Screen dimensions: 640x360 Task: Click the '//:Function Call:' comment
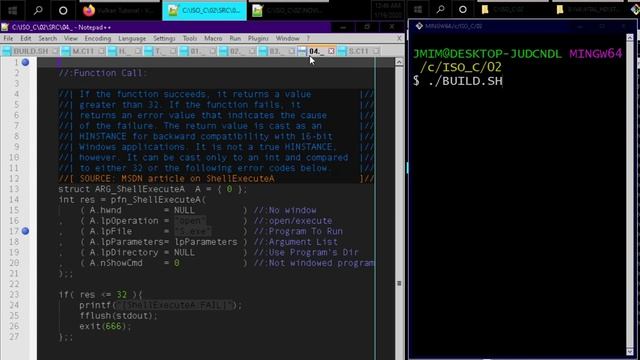pos(102,73)
